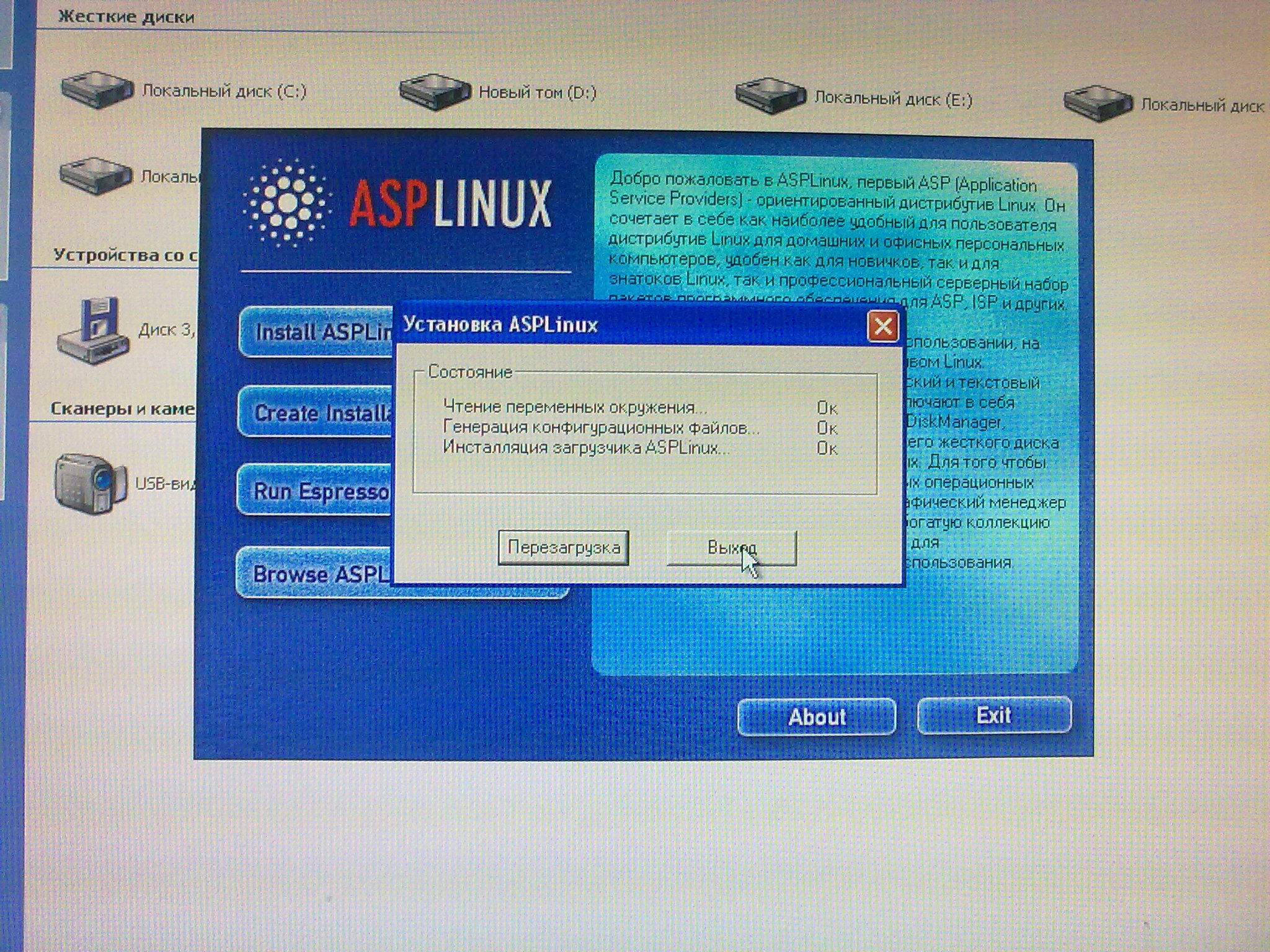
Task: Click the Жесткие диски group header
Action: pyautogui.click(x=127, y=17)
